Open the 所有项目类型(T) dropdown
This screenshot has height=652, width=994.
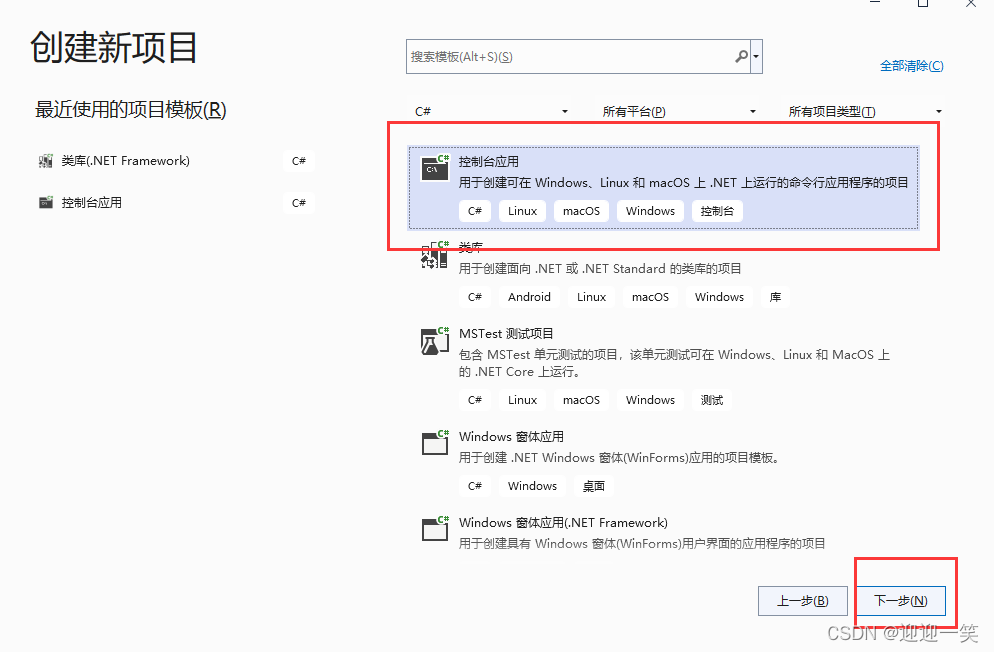[x=864, y=112]
